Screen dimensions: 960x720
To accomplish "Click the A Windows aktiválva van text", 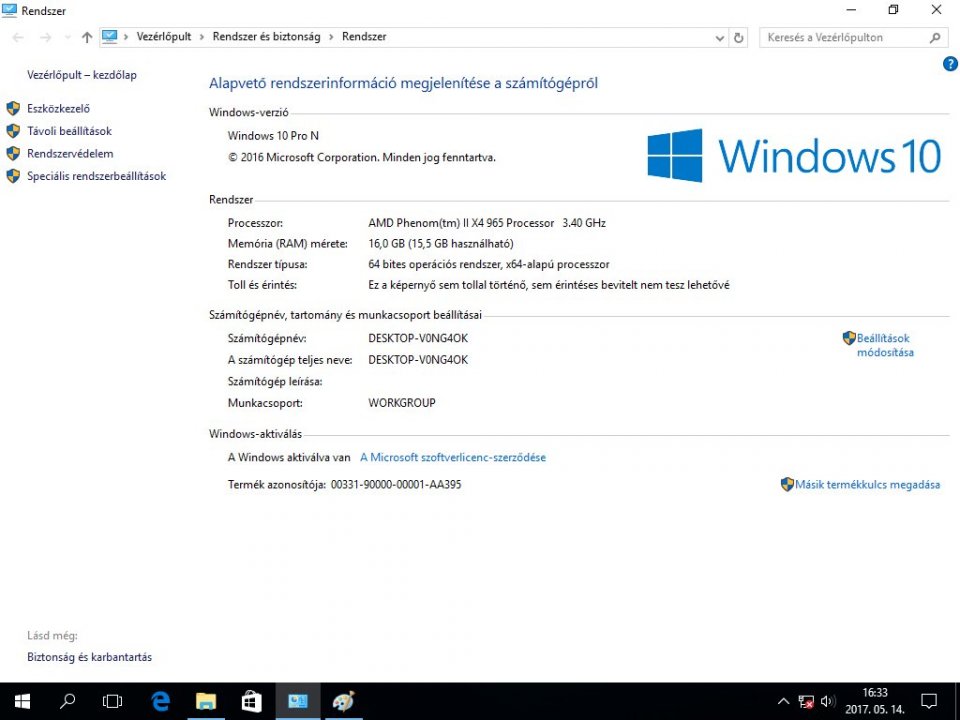I will click(289, 457).
